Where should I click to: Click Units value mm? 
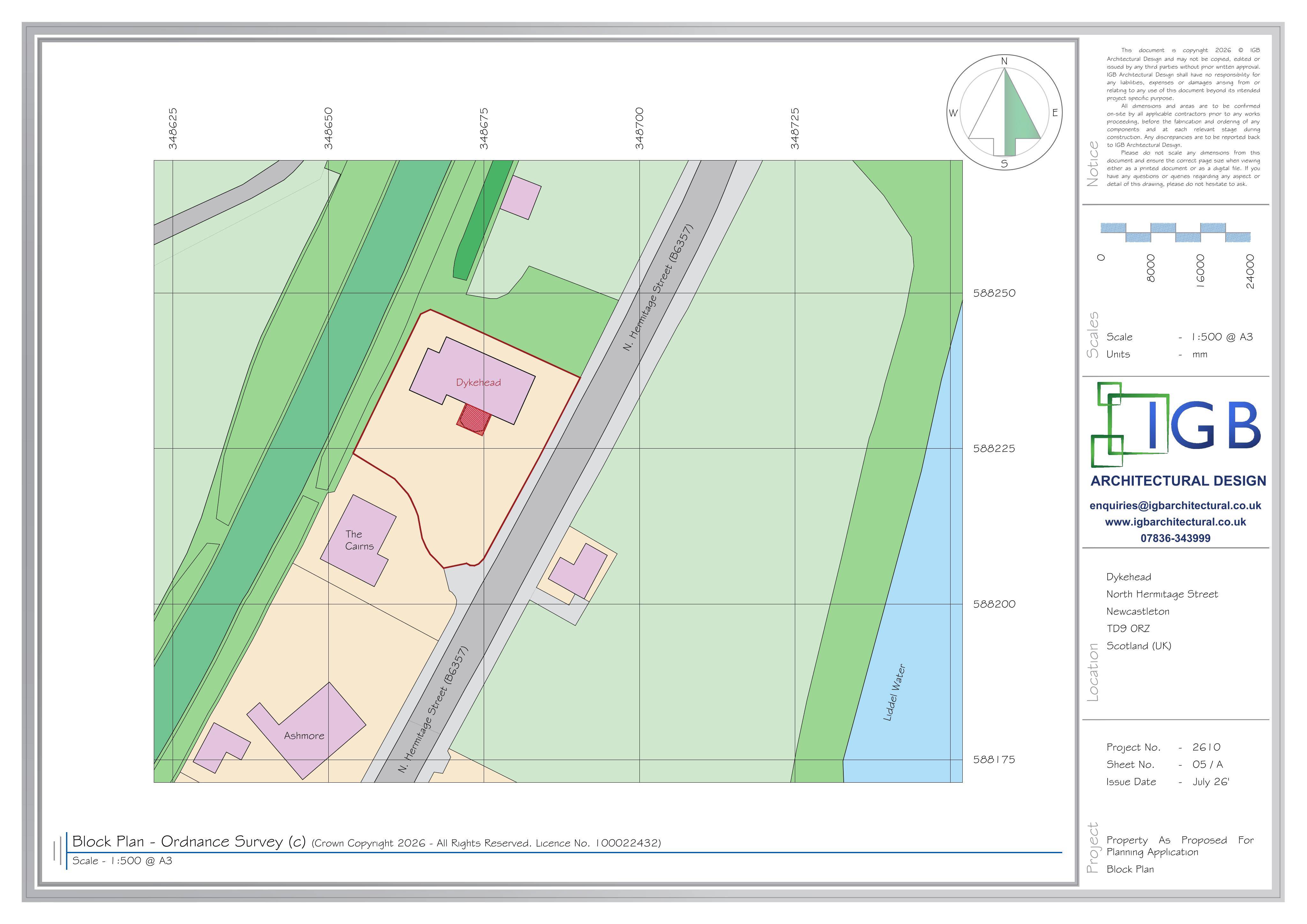tap(1199, 354)
